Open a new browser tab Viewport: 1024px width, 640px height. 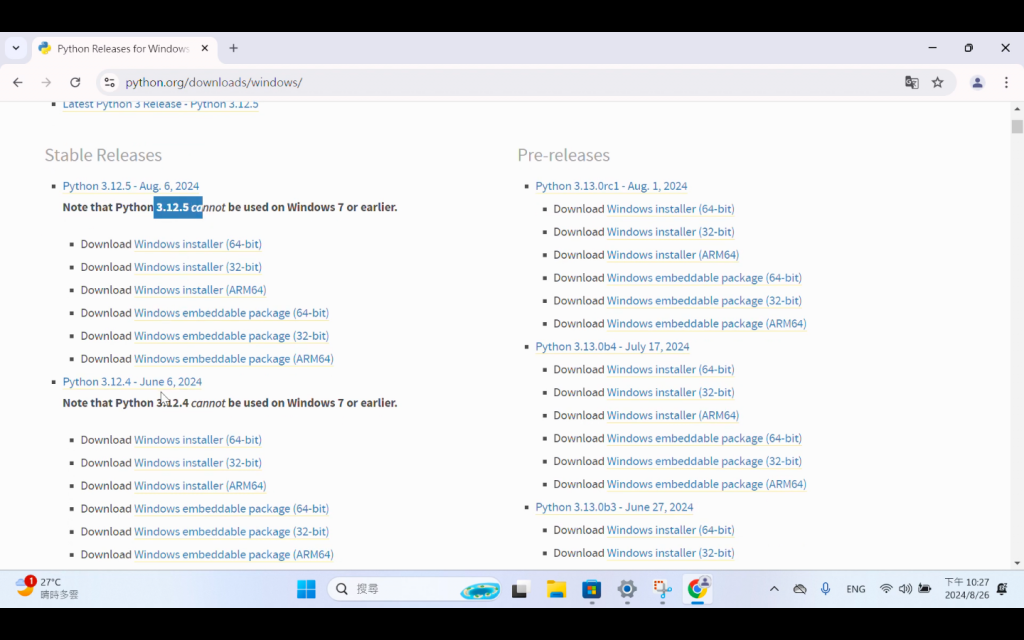[x=233, y=48]
